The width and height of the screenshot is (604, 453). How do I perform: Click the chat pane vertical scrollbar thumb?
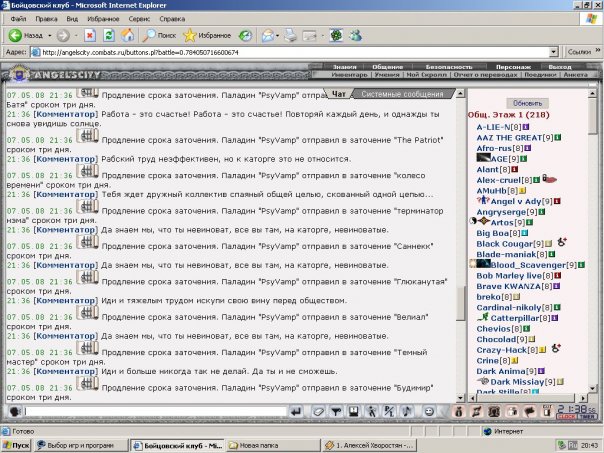tap(460, 303)
